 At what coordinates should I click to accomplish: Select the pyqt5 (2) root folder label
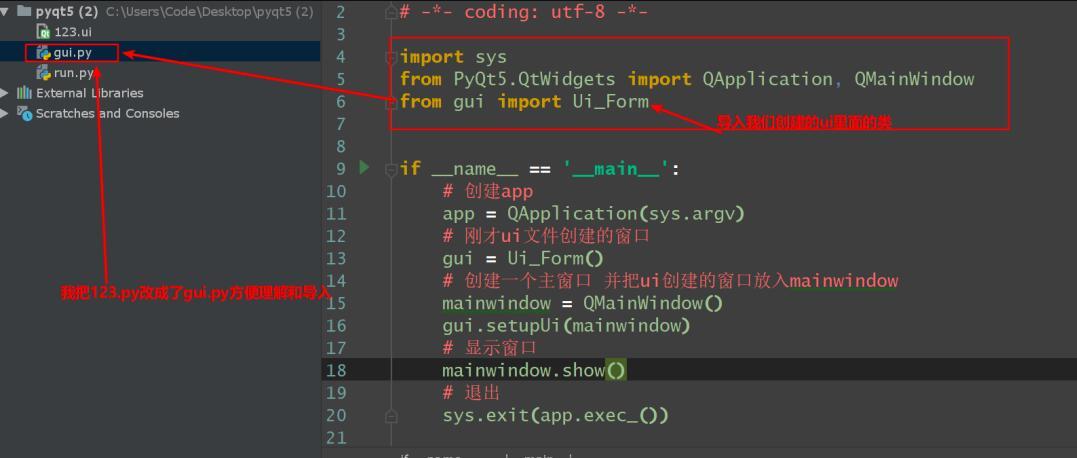[67, 12]
